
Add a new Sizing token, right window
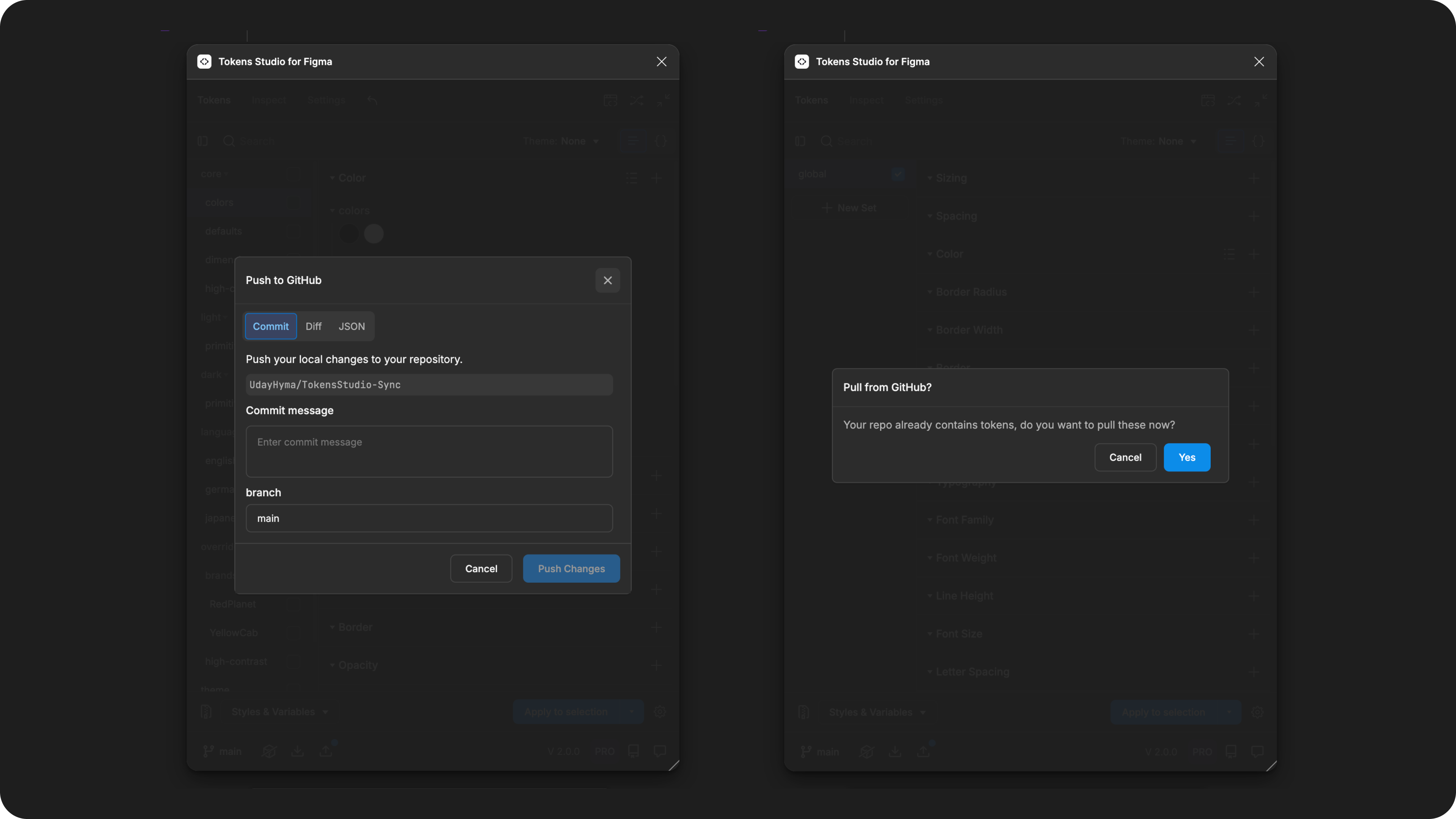[x=1254, y=178]
